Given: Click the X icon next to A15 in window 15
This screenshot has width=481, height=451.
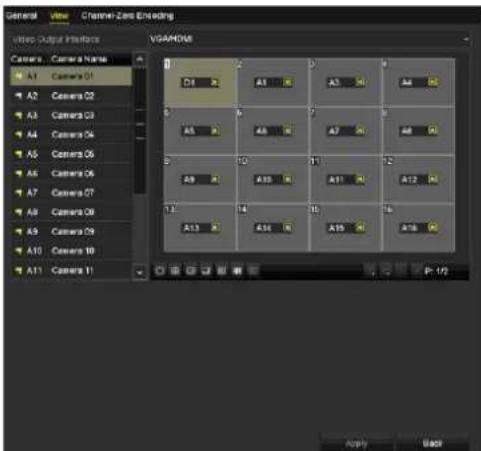Looking at the screenshot, I should (360, 228).
